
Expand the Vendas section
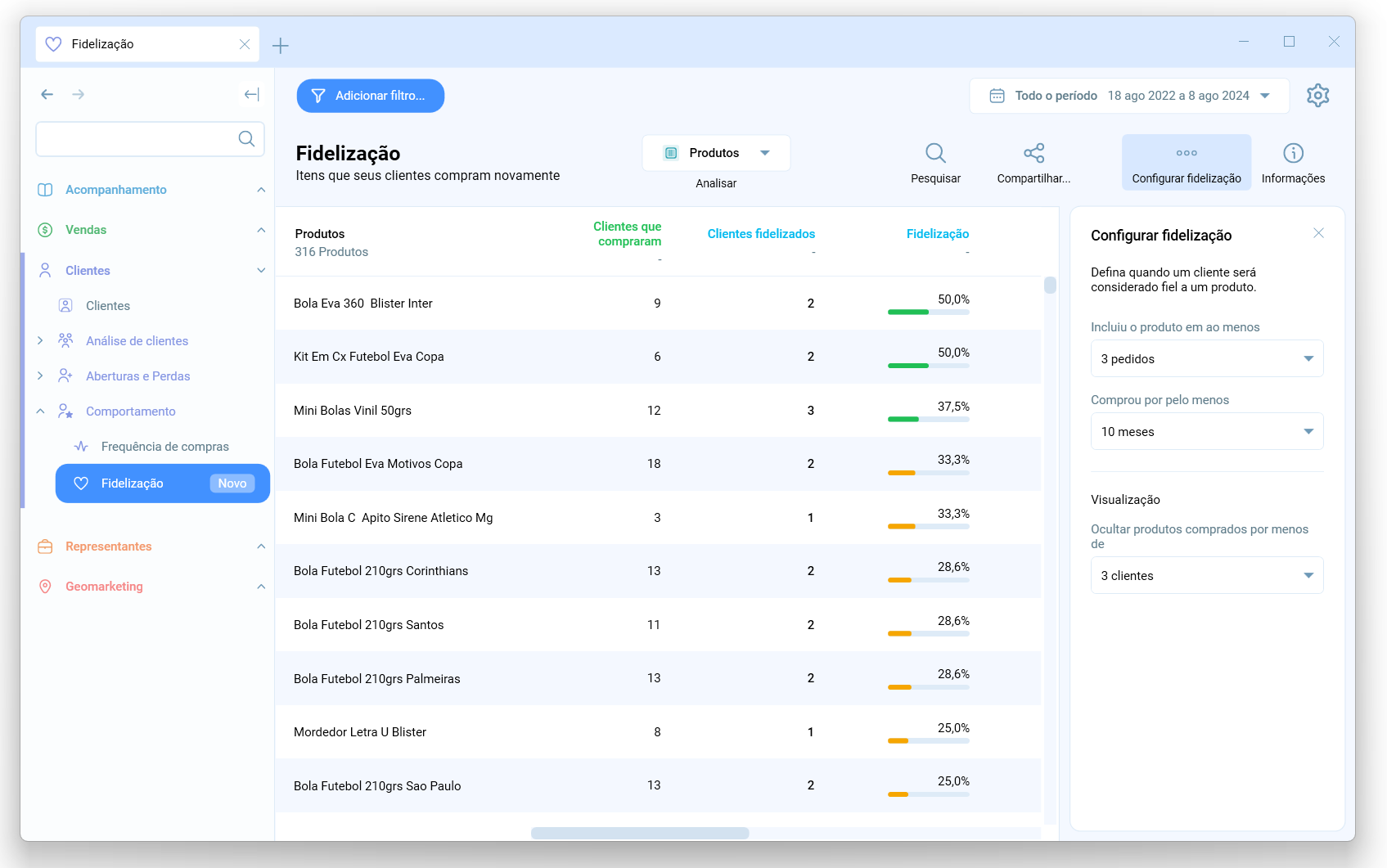261,230
